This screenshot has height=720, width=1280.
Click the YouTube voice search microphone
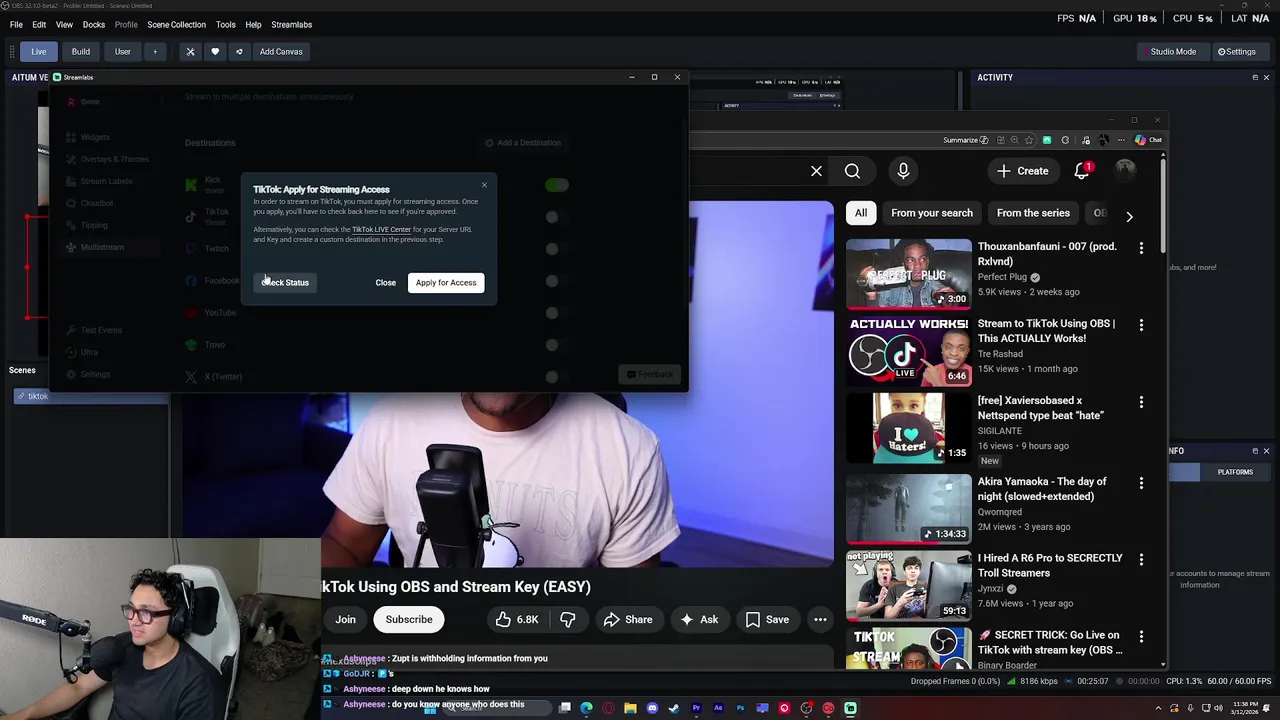(x=903, y=171)
